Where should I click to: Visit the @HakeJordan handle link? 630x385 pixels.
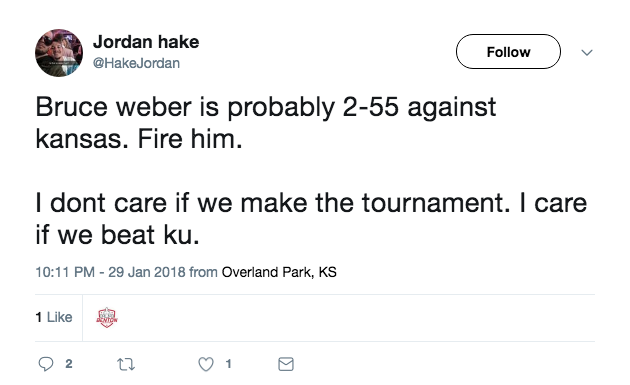coord(136,63)
